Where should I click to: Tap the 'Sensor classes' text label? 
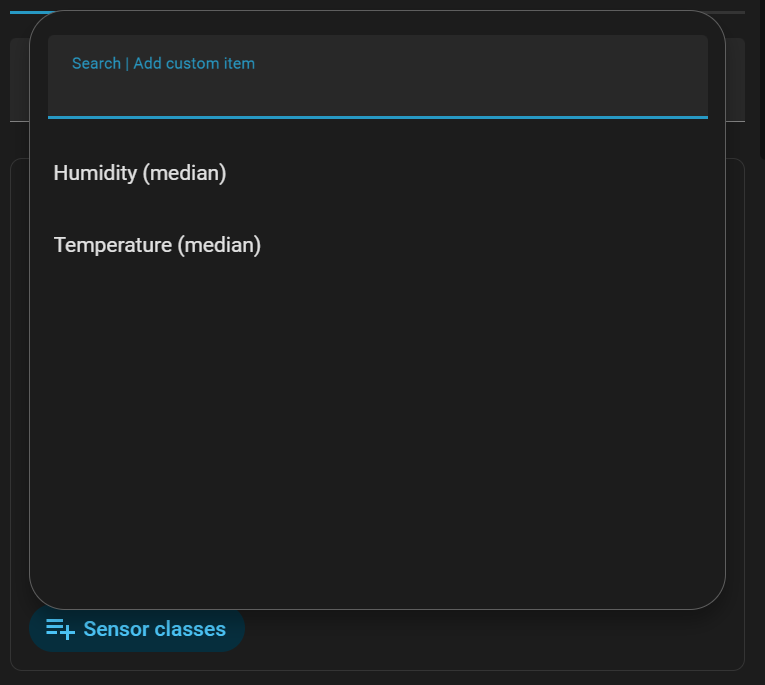click(154, 629)
